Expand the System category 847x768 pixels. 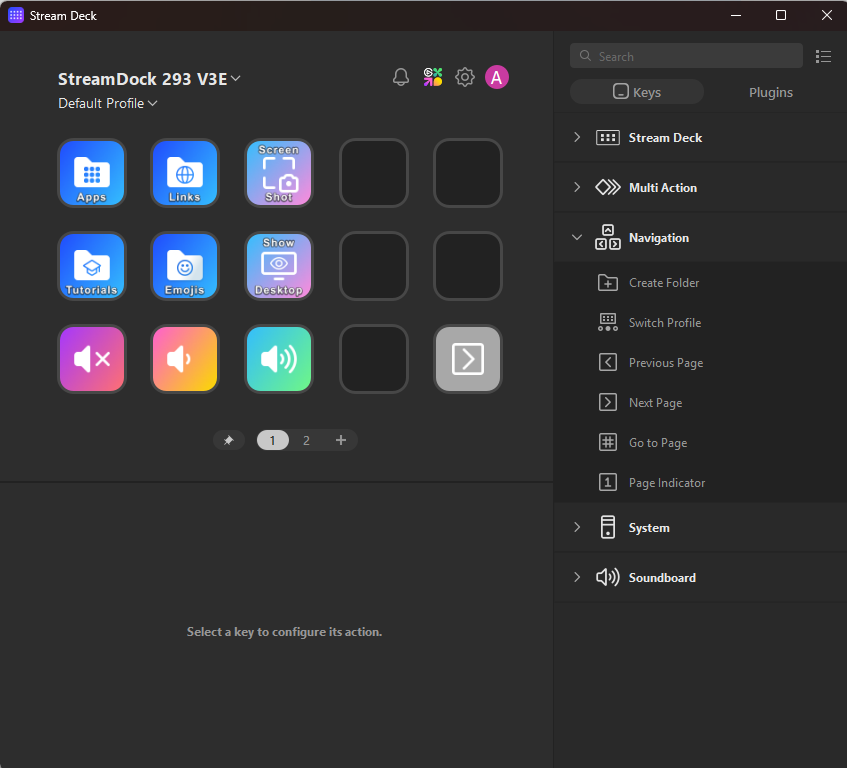(701, 527)
